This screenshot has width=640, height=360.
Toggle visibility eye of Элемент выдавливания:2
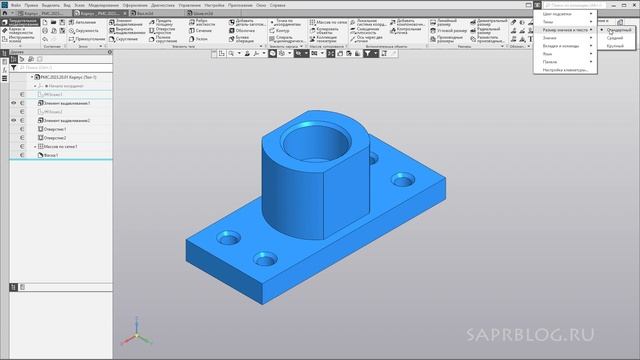pos(13,120)
